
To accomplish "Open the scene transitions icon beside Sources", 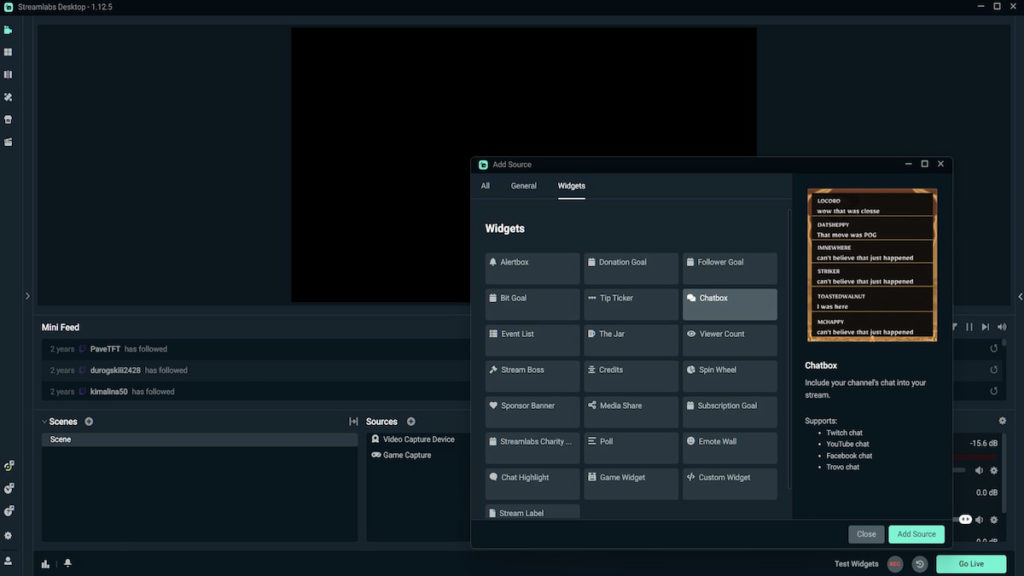I will point(353,422).
